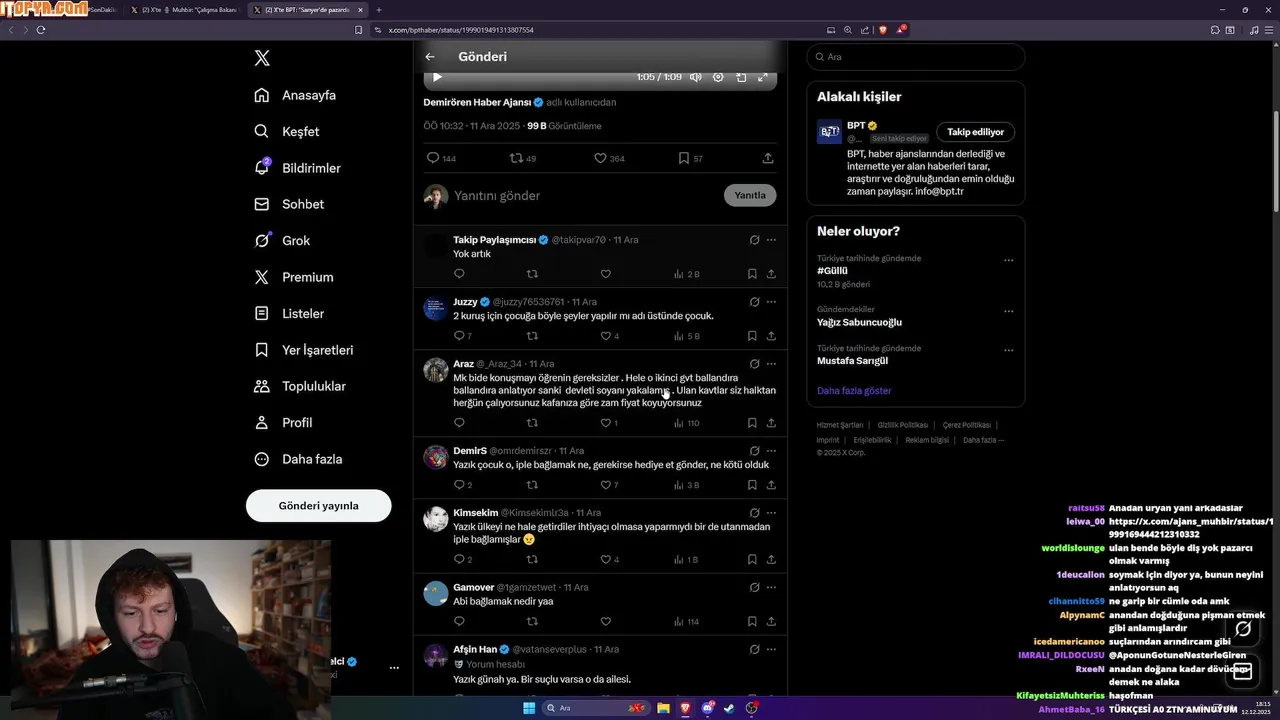Repost Araz's reply
This screenshot has width=1280, height=720.
(x=532, y=423)
